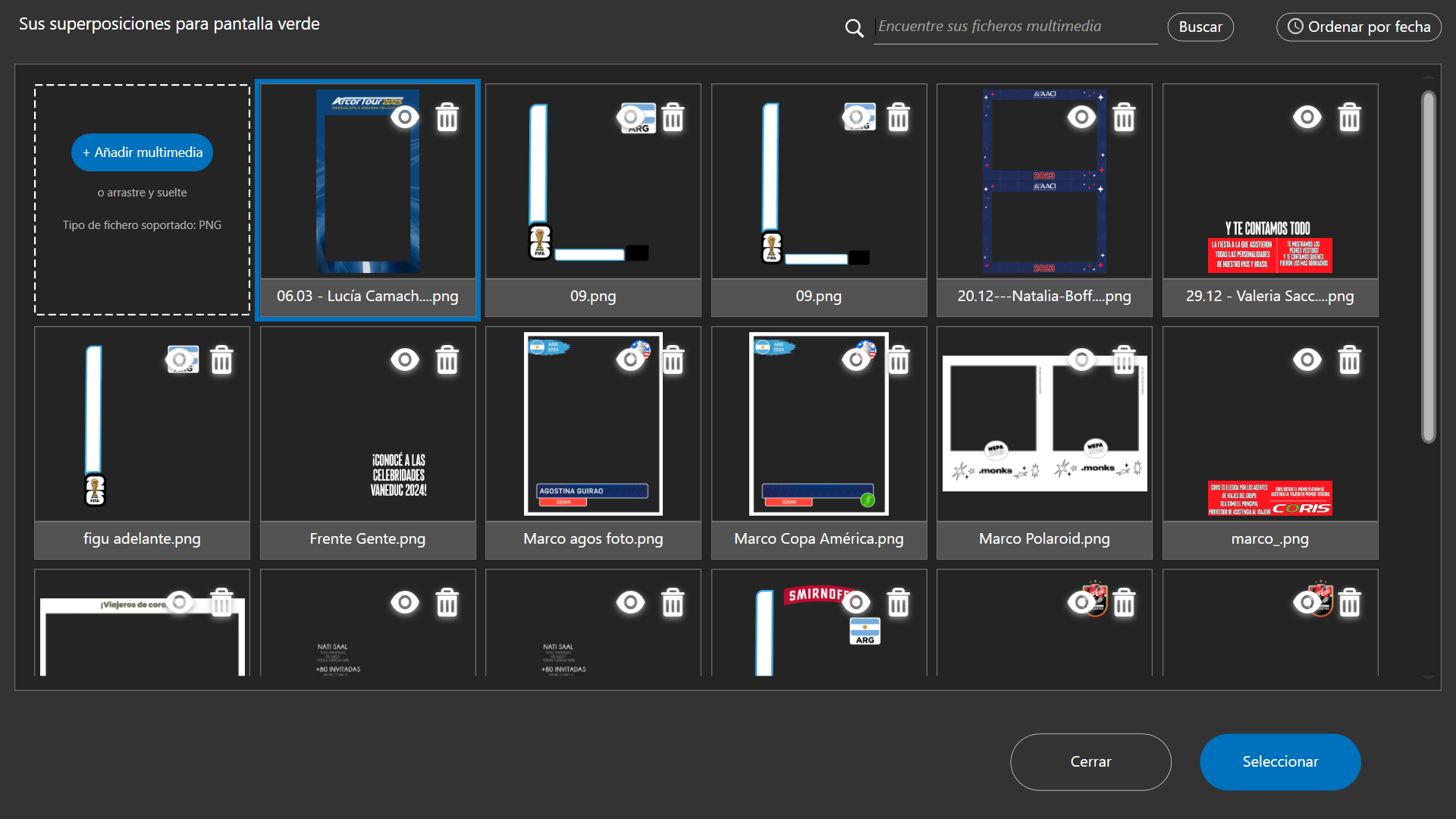The height and width of the screenshot is (819, 1456).
Task: Preview the Marco agos foto.png overlay
Action: pos(631,360)
